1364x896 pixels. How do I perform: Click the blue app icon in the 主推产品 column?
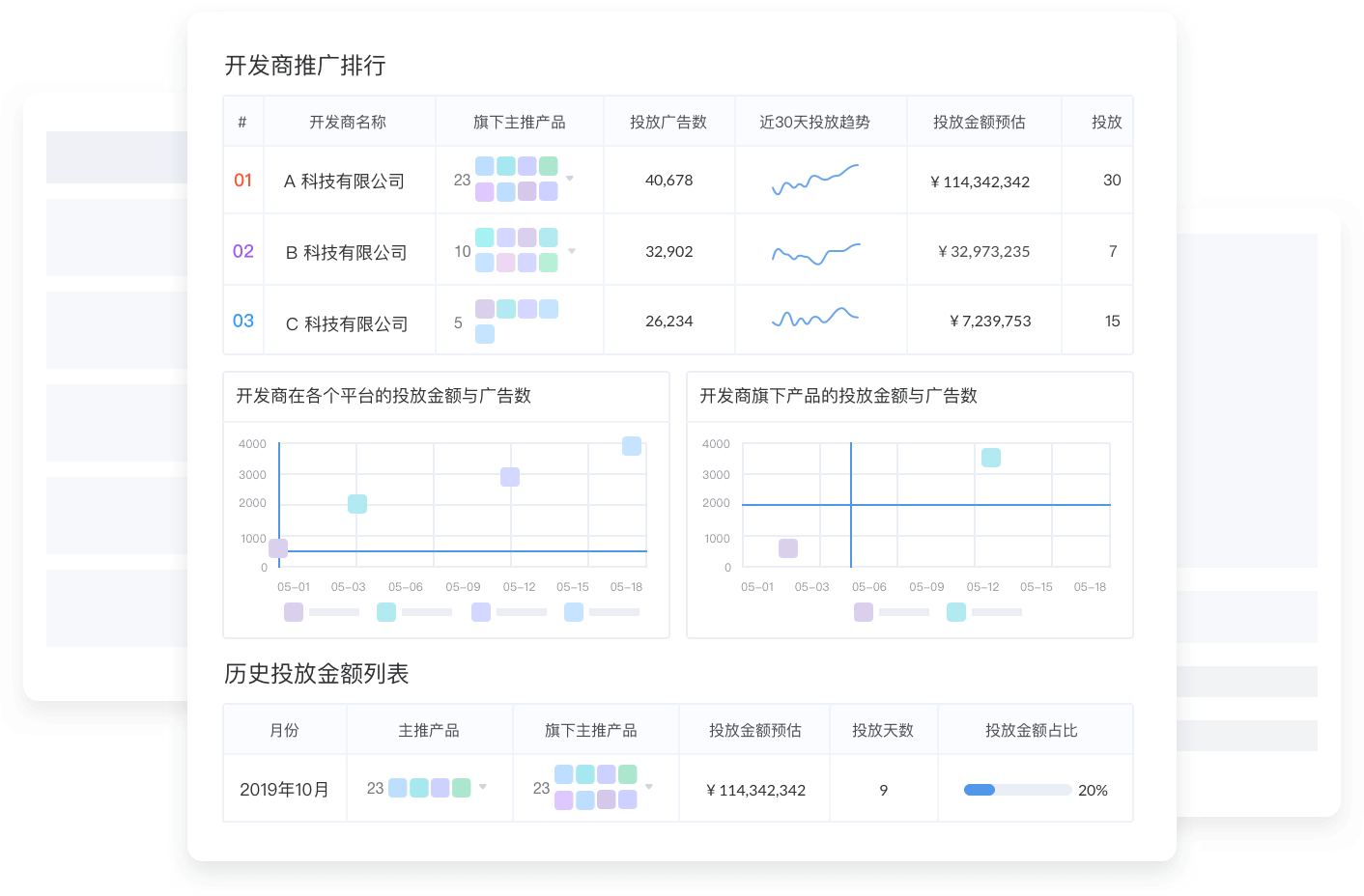(x=397, y=788)
